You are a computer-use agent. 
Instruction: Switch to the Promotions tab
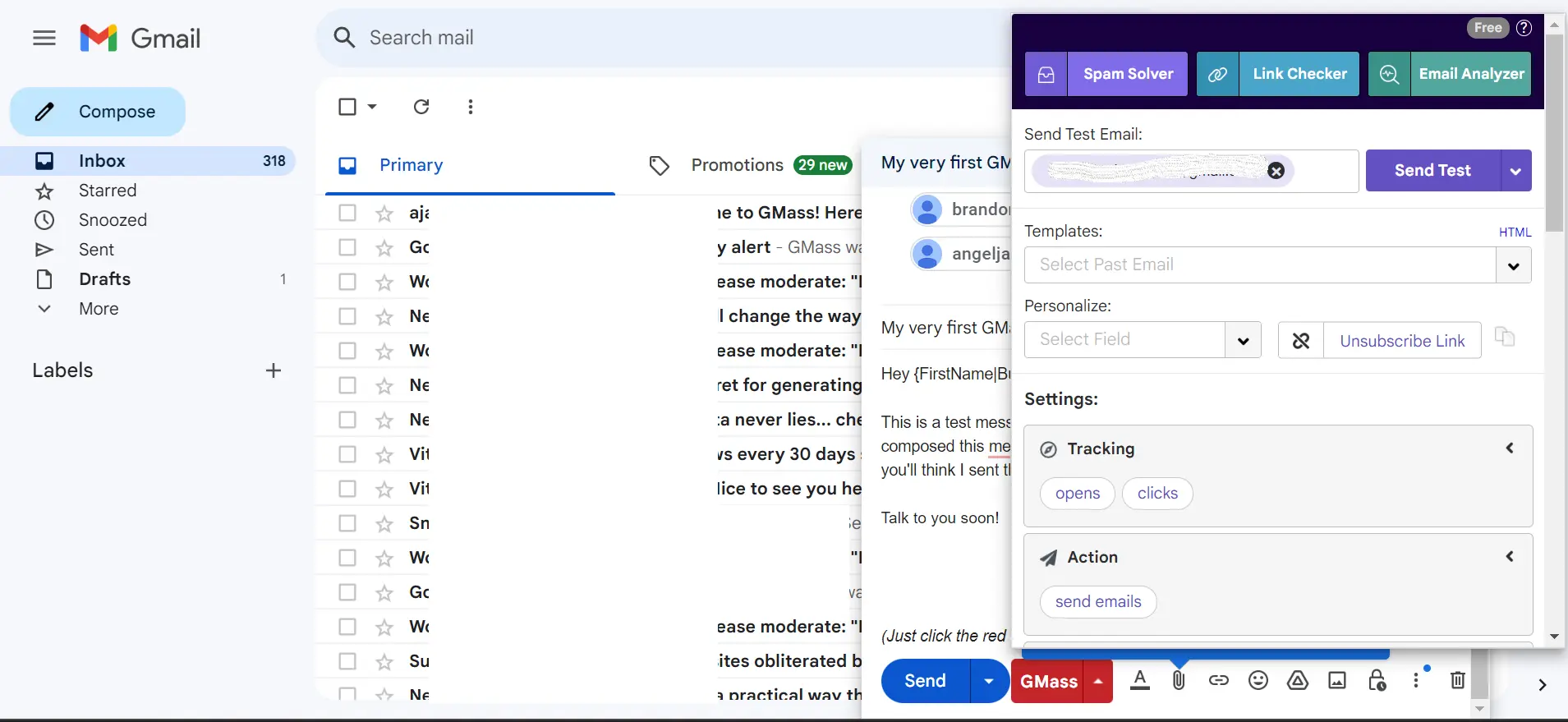(x=737, y=165)
